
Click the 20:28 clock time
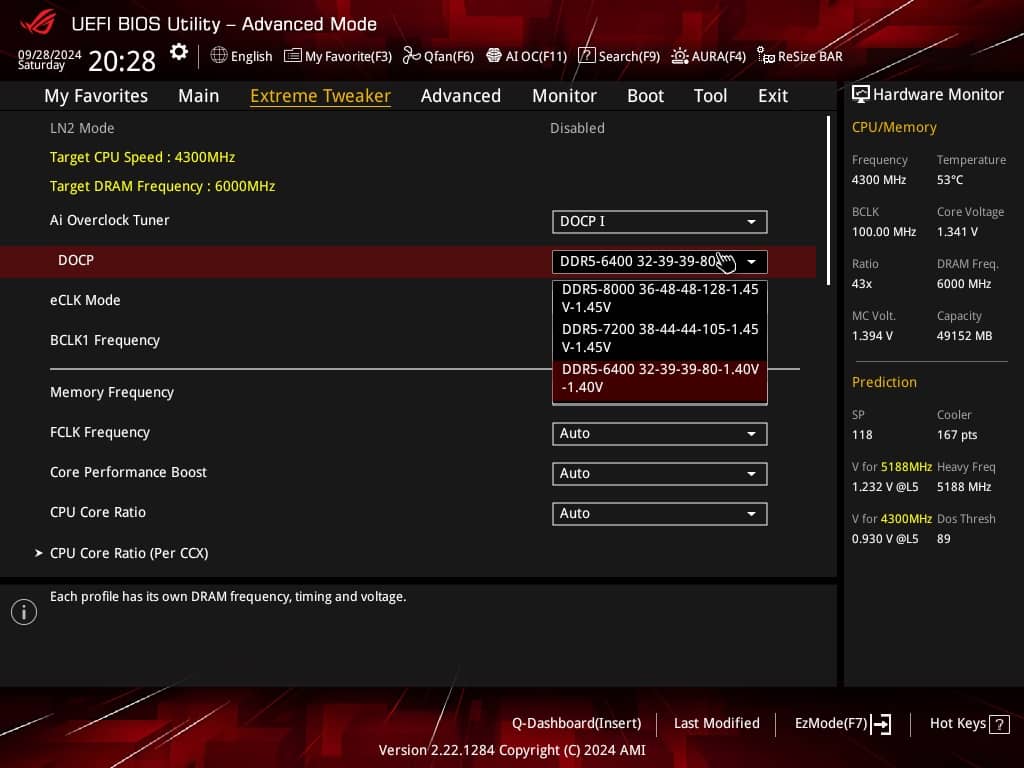coord(122,61)
